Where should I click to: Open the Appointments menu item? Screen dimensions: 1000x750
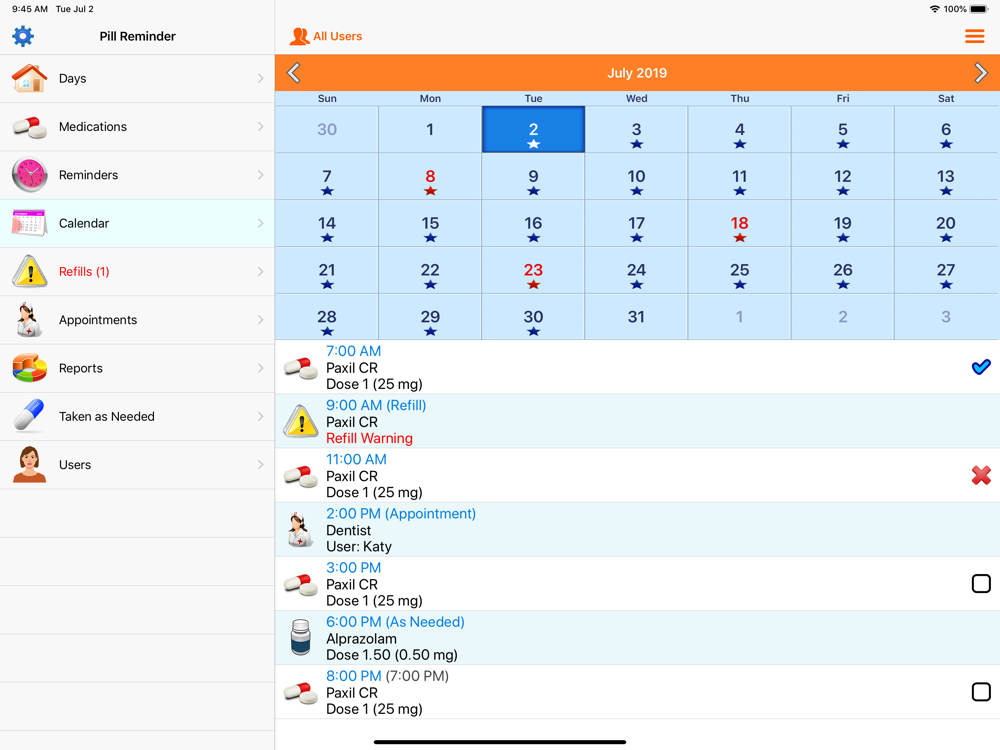coord(137,320)
